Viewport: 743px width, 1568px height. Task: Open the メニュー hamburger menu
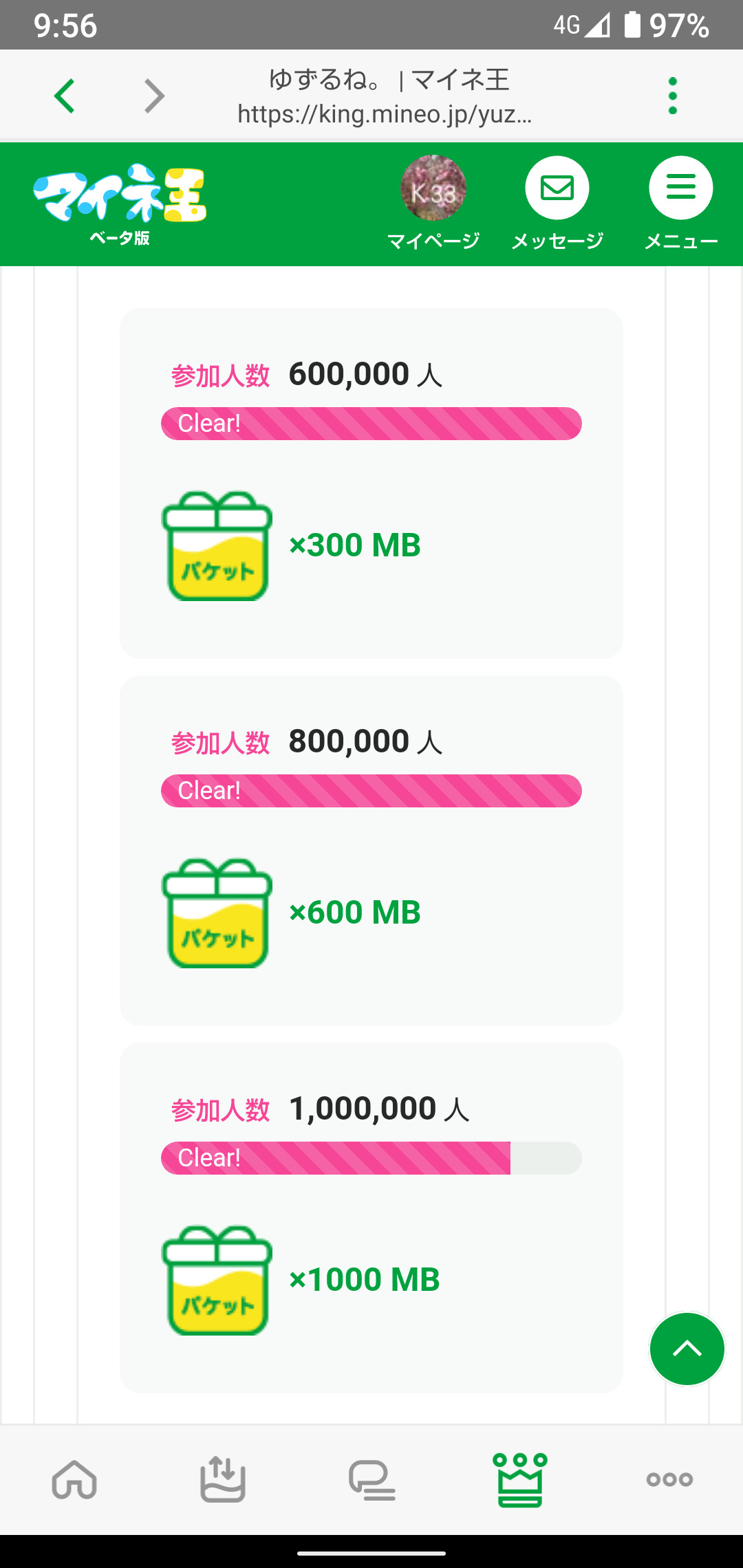pos(680,188)
